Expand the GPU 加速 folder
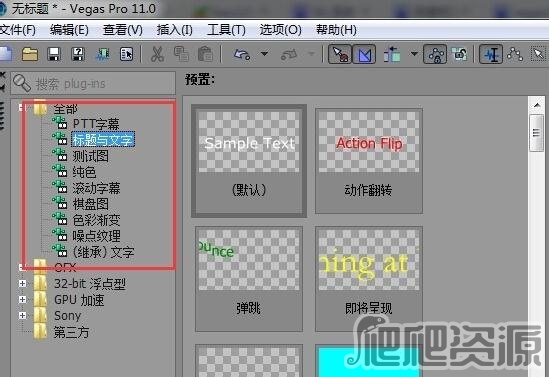This screenshot has height=377, width=549. click(22, 300)
